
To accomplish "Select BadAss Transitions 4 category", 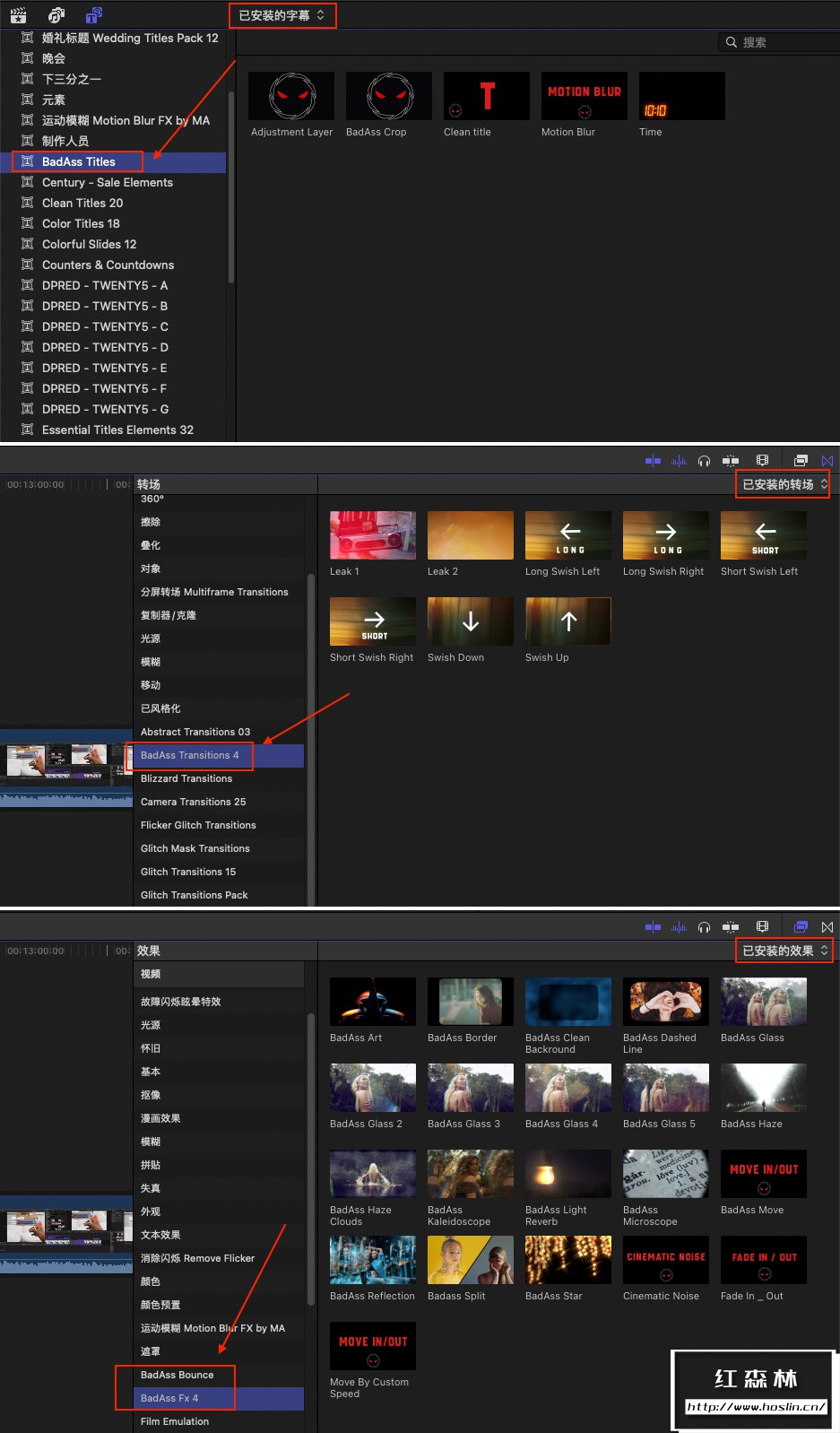I will (218, 755).
